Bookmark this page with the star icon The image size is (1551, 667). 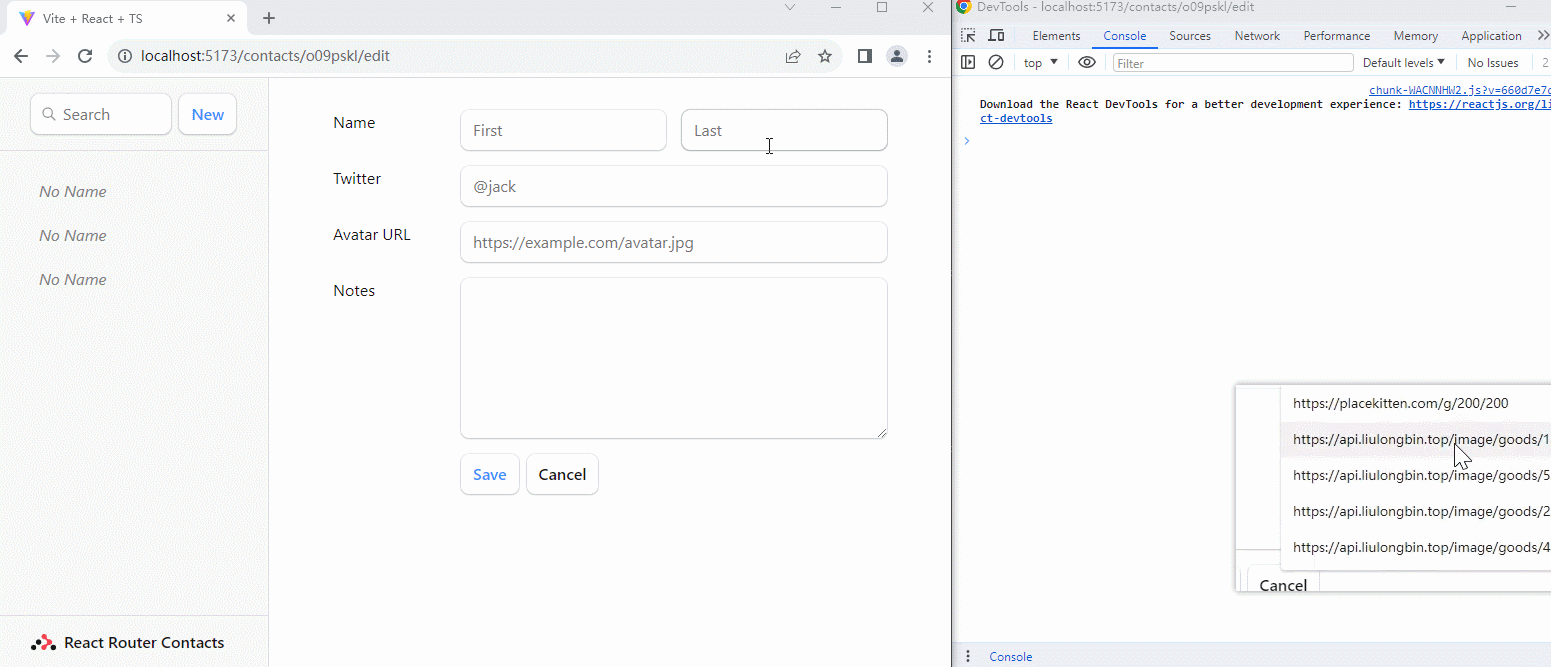tap(825, 57)
